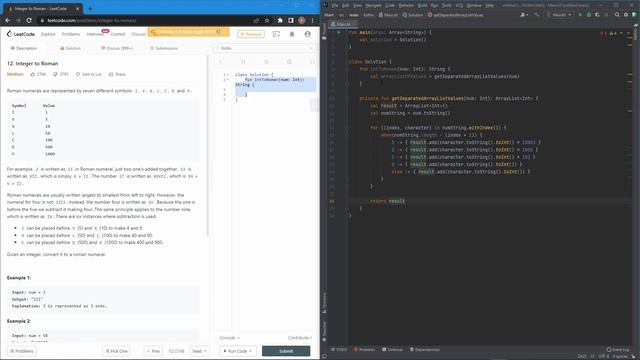The width and height of the screenshot is (640, 360).
Task: Expand the Console panel
Action: coord(229,338)
